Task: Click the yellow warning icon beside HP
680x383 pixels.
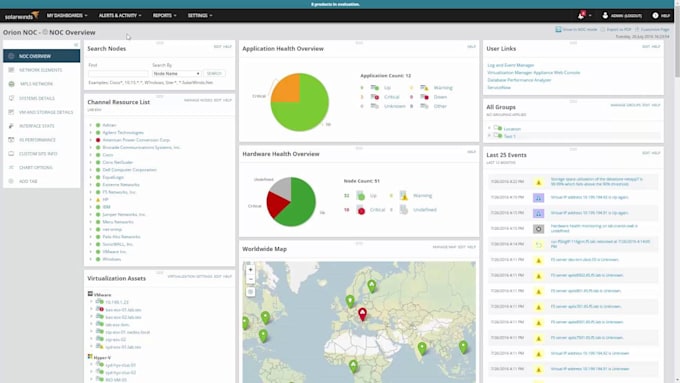Action: [x=98, y=200]
